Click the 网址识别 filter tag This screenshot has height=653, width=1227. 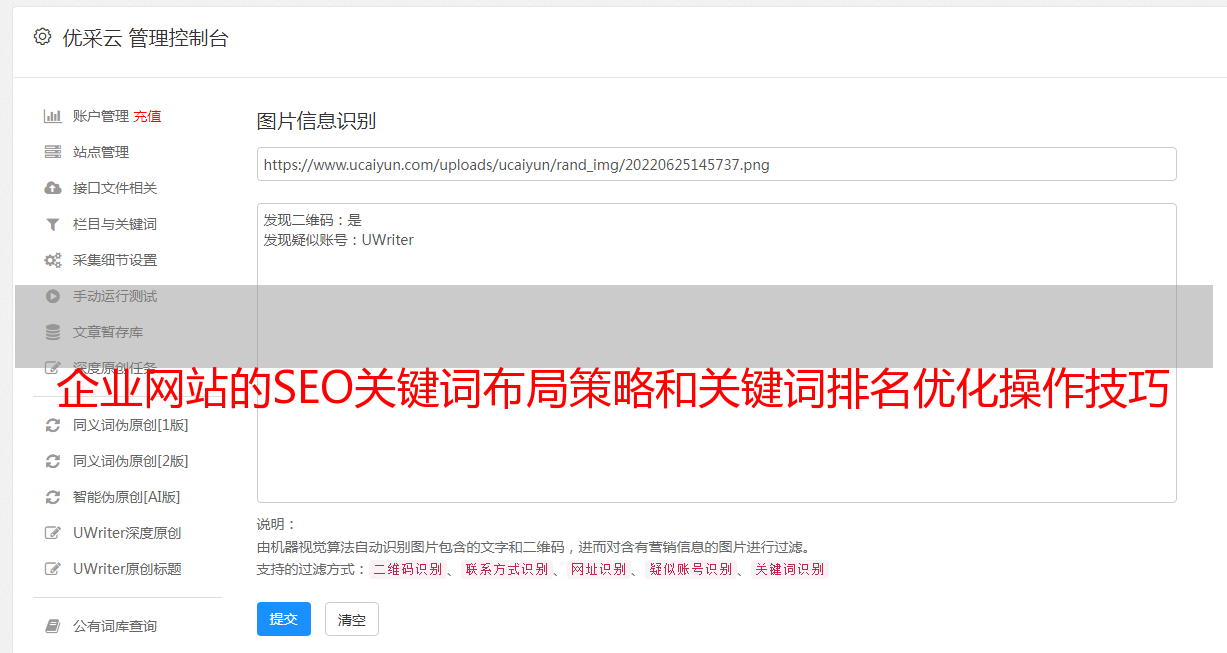[599, 569]
